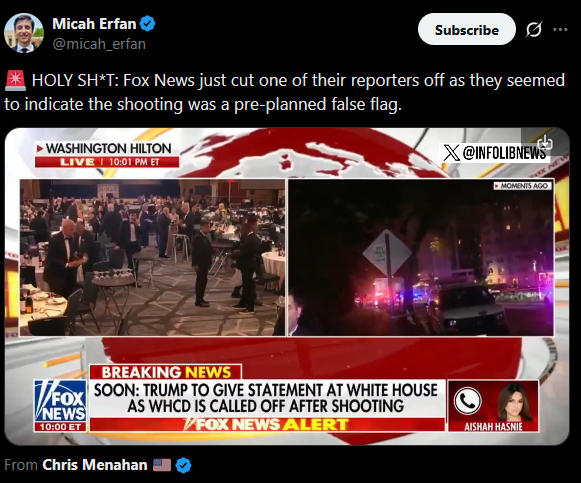Open the three-dot more options menu
The image size is (581, 483).
point(560,30)
